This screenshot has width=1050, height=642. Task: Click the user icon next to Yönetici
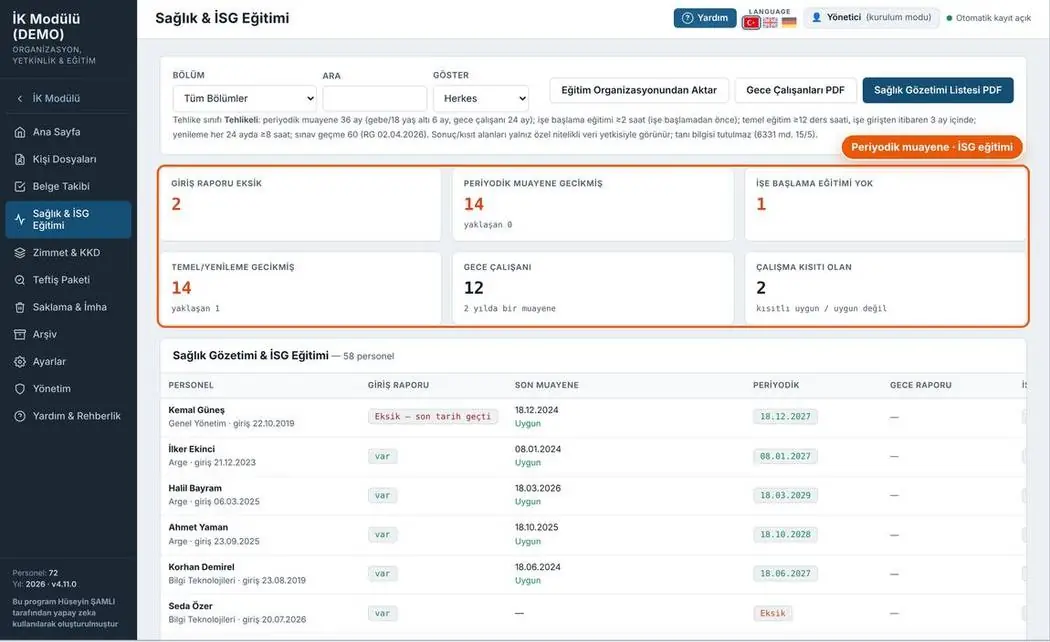[816, 17]
